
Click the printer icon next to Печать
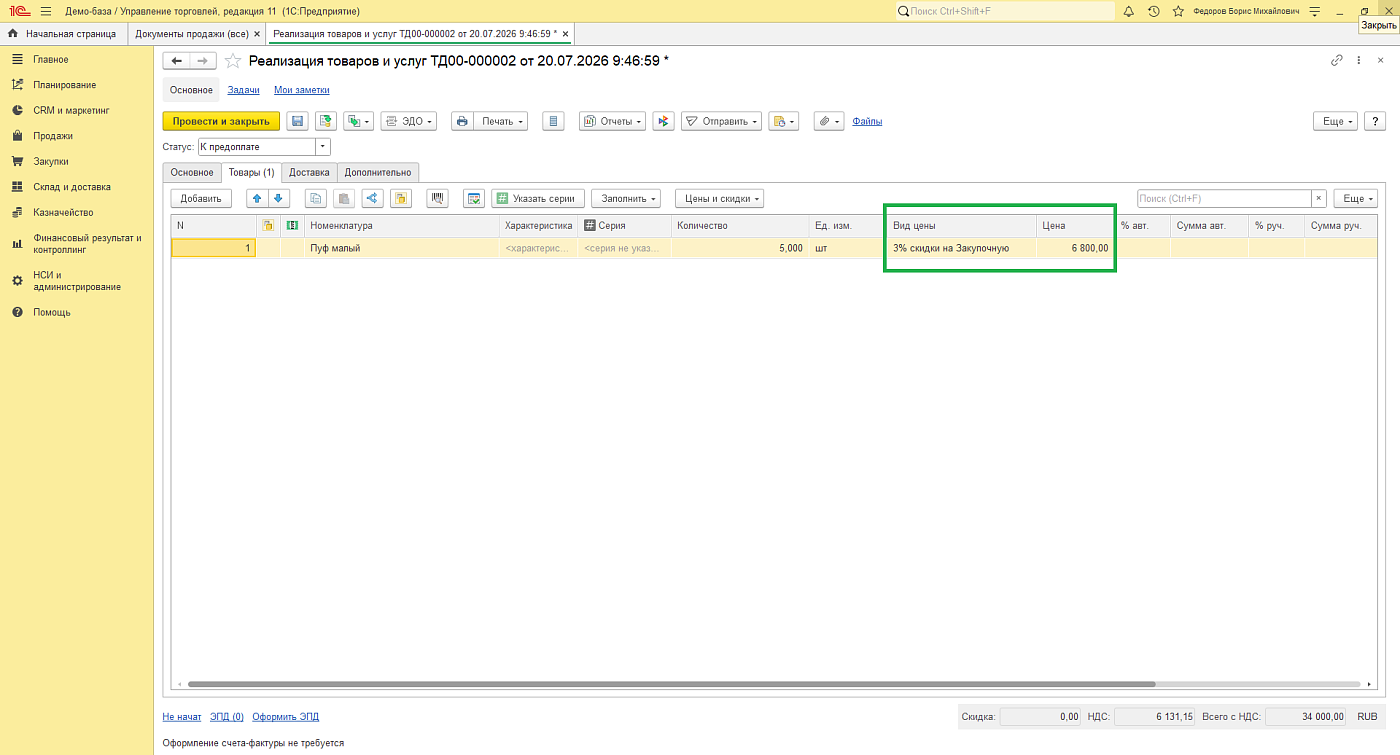click(461, 121)
